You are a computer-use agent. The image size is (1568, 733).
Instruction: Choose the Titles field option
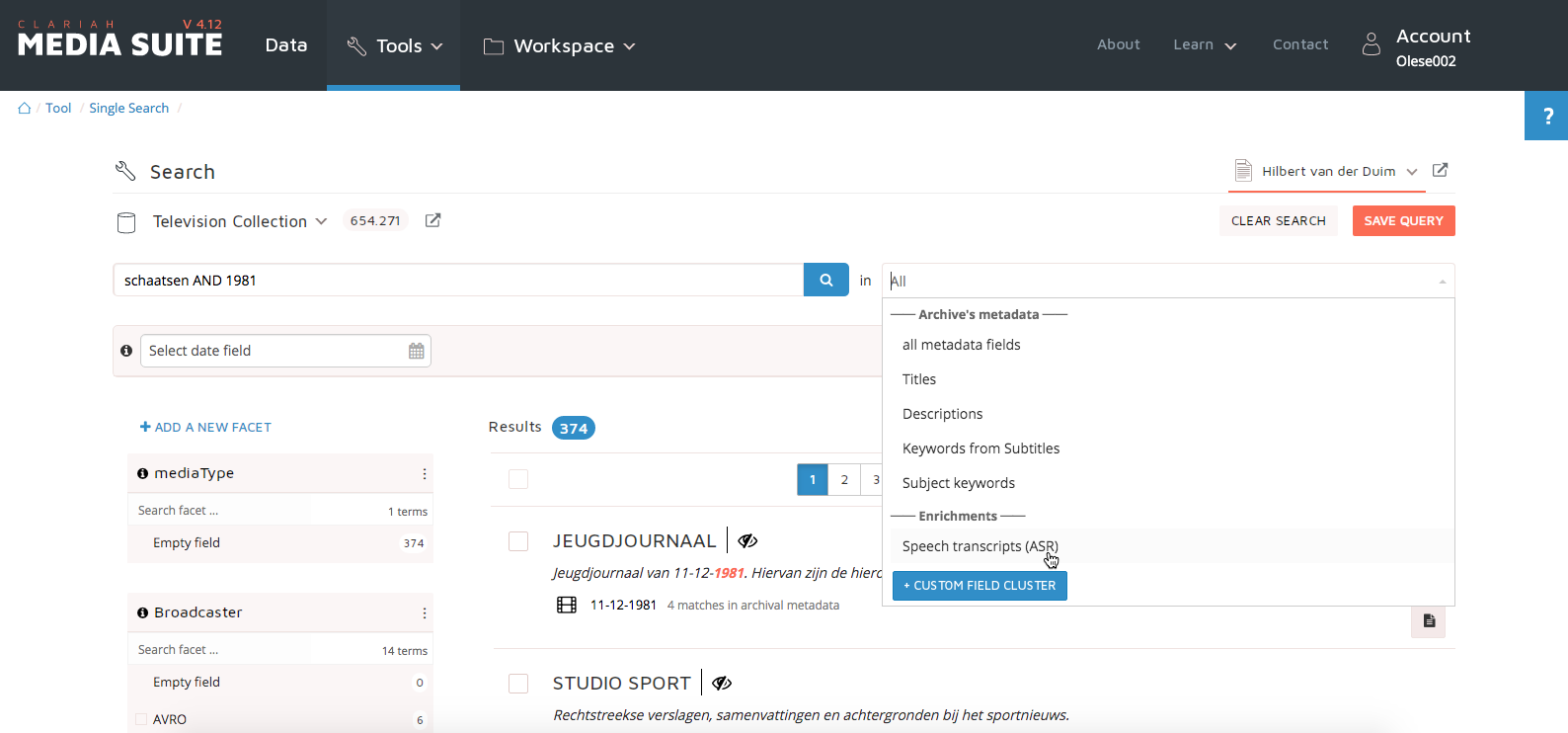919,379
